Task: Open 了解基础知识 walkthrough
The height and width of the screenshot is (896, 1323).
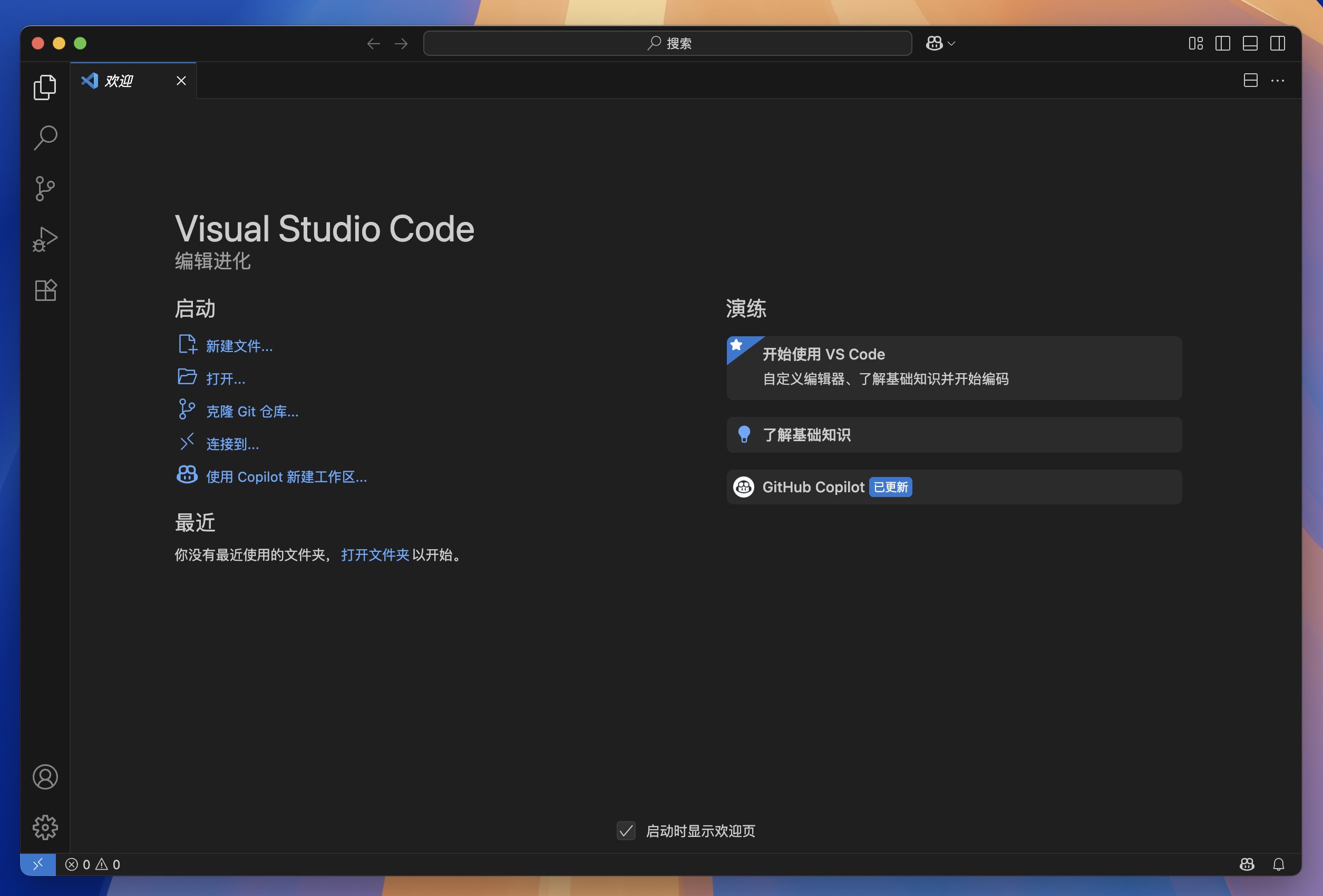Action: tap(954, 435)
